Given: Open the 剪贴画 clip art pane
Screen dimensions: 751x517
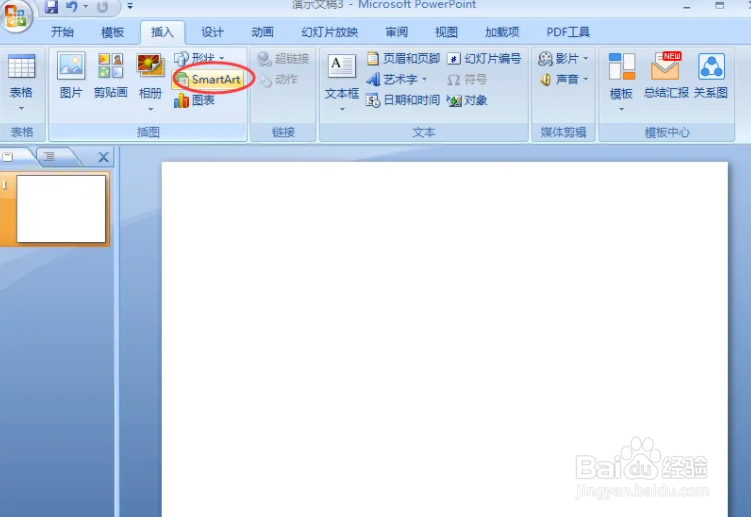Looking at the screenshot, I should [x=111, y=75].
